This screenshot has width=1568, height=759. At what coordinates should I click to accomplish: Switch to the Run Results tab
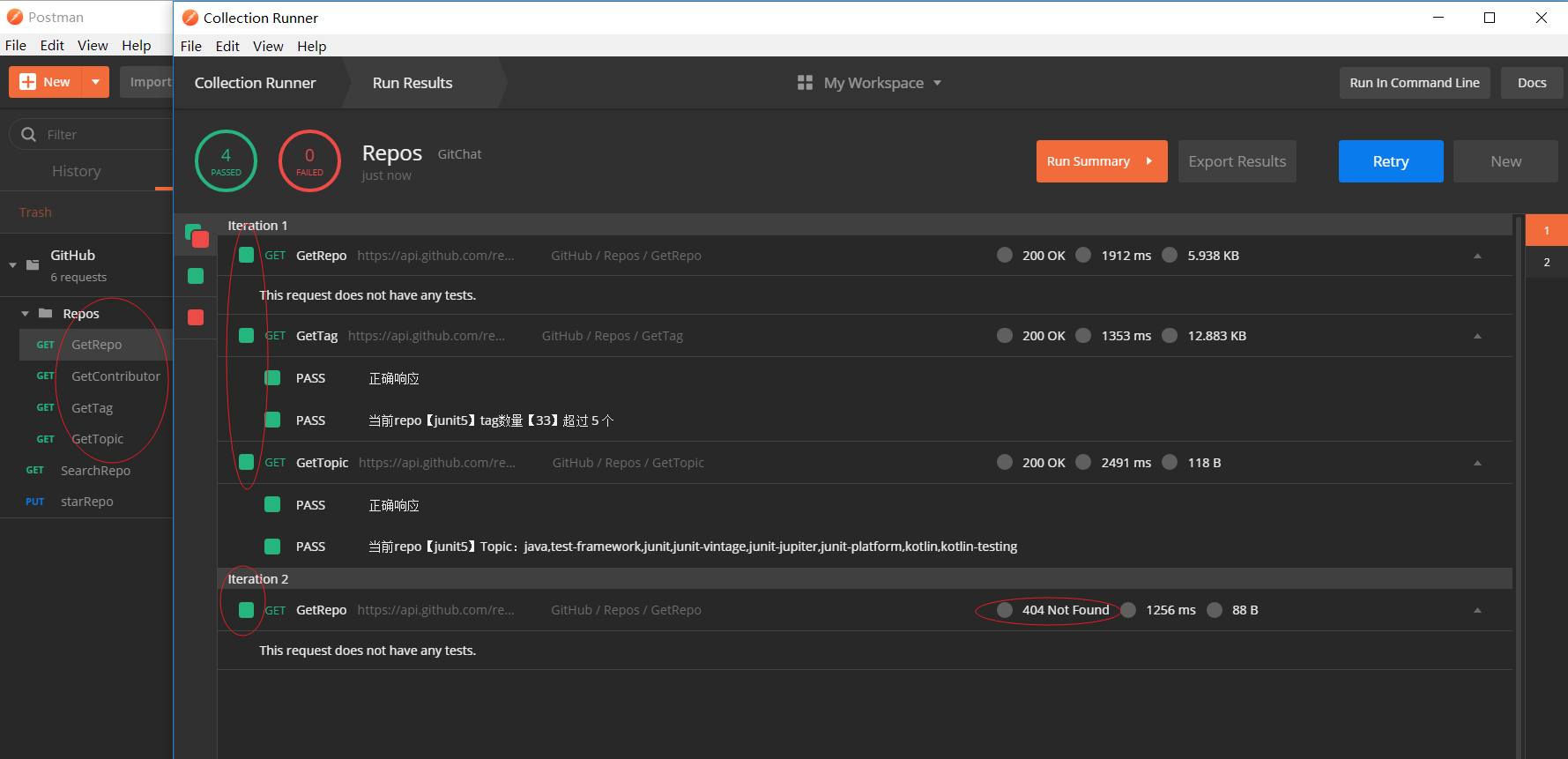412,83
